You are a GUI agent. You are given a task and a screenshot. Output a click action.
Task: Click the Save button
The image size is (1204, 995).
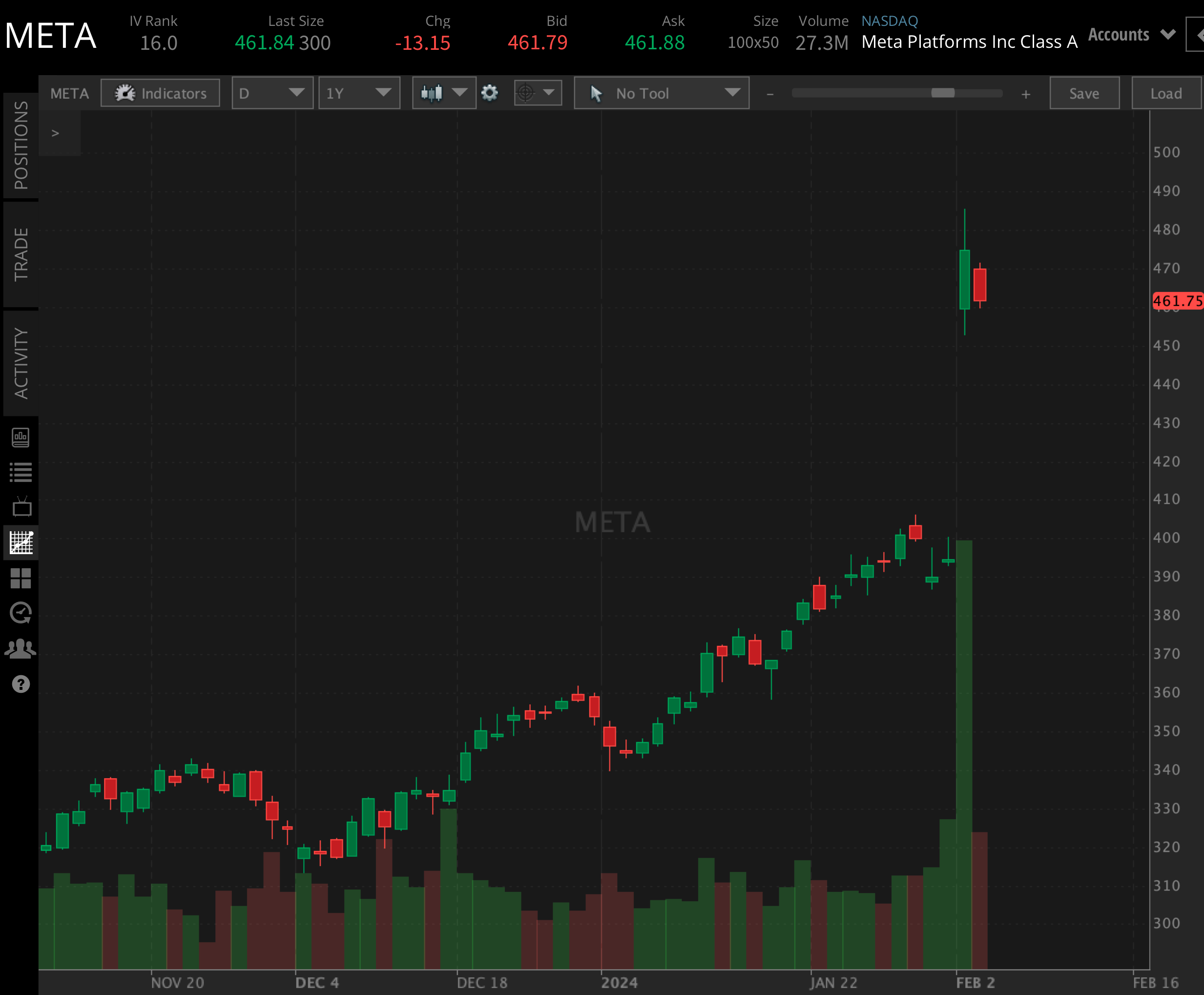1084,93
